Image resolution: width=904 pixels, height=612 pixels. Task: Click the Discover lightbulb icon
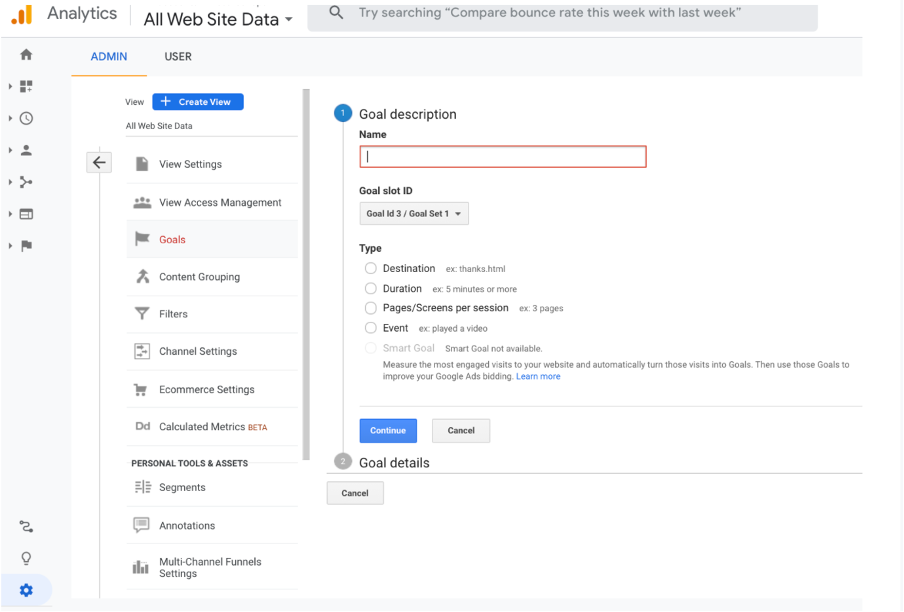[26, 558]
